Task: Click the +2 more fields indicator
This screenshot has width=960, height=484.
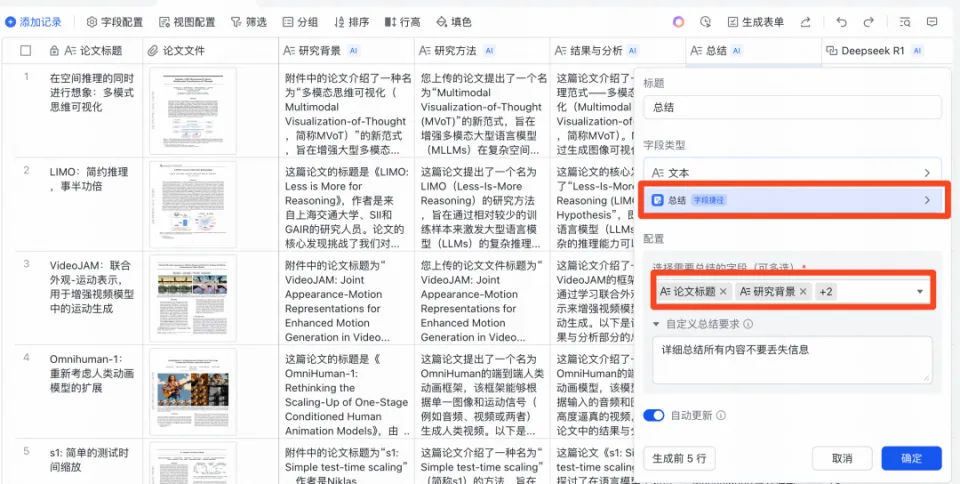Action: (x=826, y=292)
